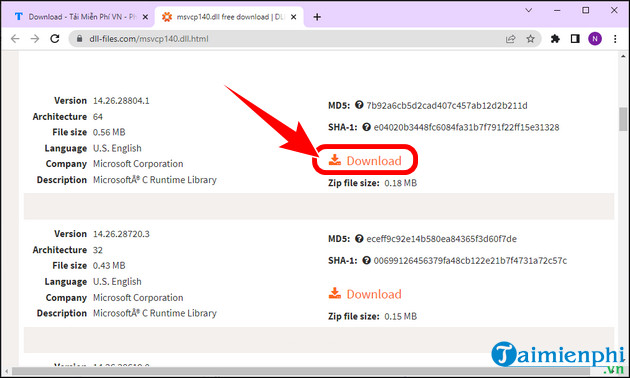Screen dimensions: 630x378
Task: Click MD5 help icon for version 14.26.28720.3
Action: [359, 239]
